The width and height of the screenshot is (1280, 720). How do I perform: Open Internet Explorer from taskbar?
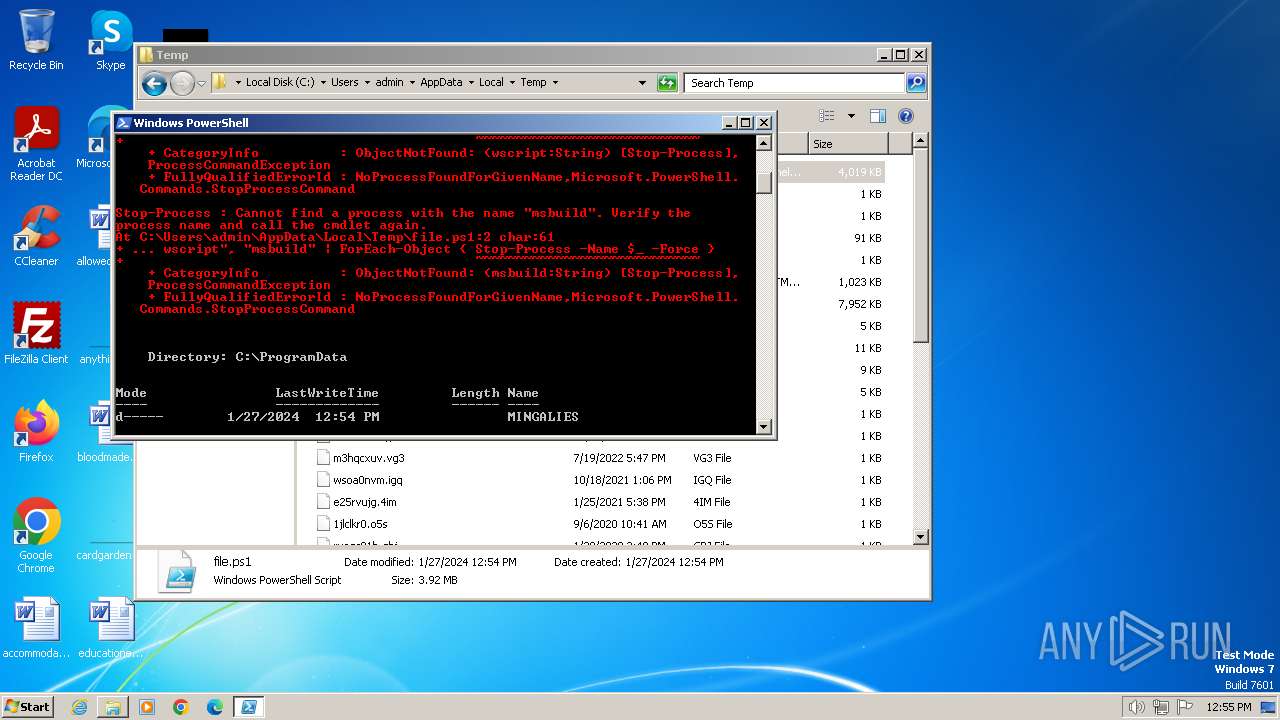[x=79, y=707]
